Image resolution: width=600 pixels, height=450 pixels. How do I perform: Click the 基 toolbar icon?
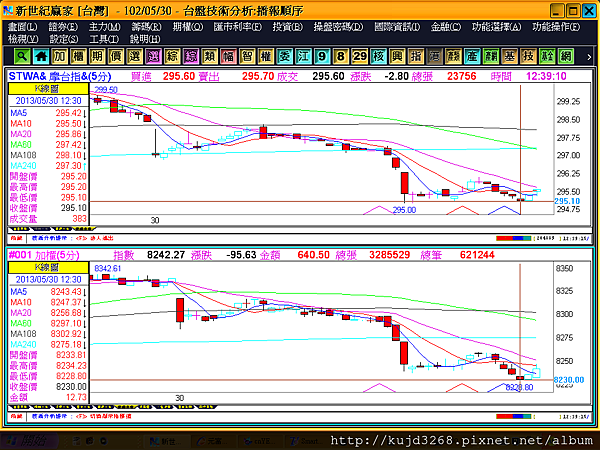(x=510, y=57)
